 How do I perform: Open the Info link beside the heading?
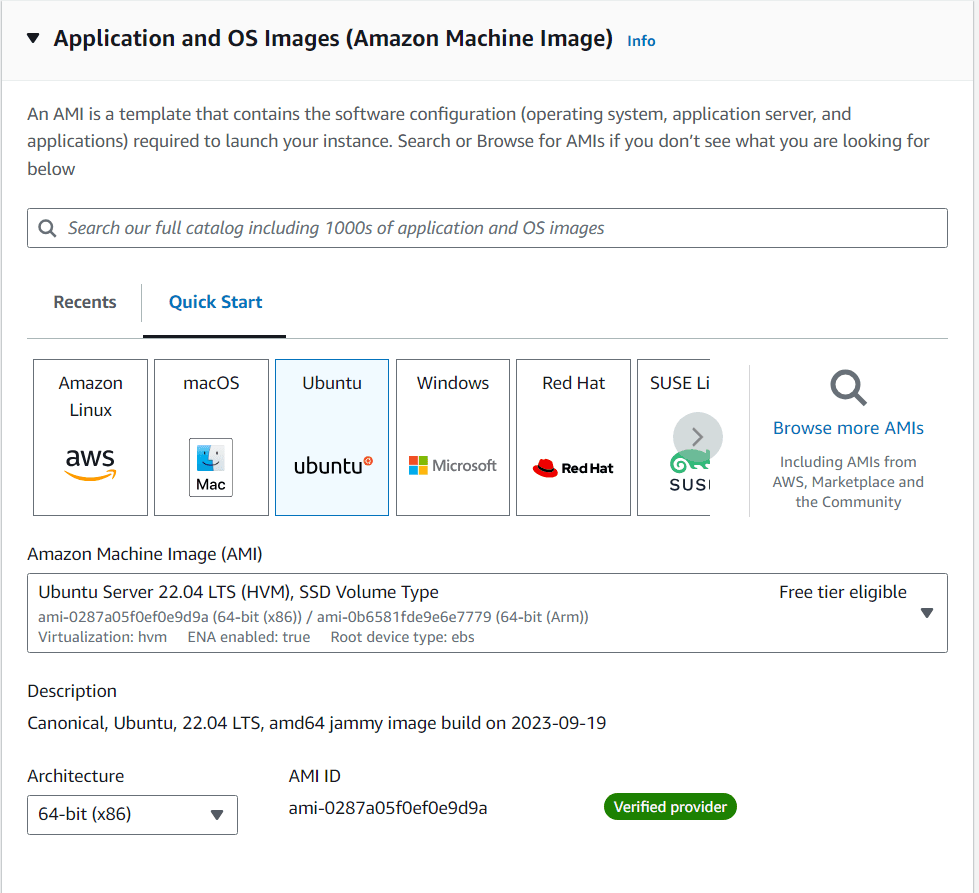[x=641, y=41]
